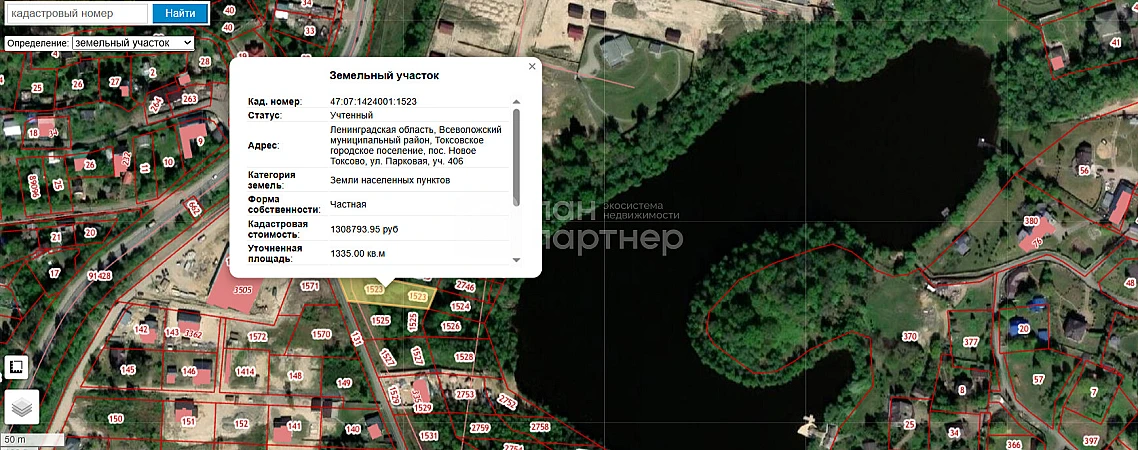This screenshot has height=450, width=1138.
Task: Select parcel labeled 150 on map
Action: coord(116,418)
